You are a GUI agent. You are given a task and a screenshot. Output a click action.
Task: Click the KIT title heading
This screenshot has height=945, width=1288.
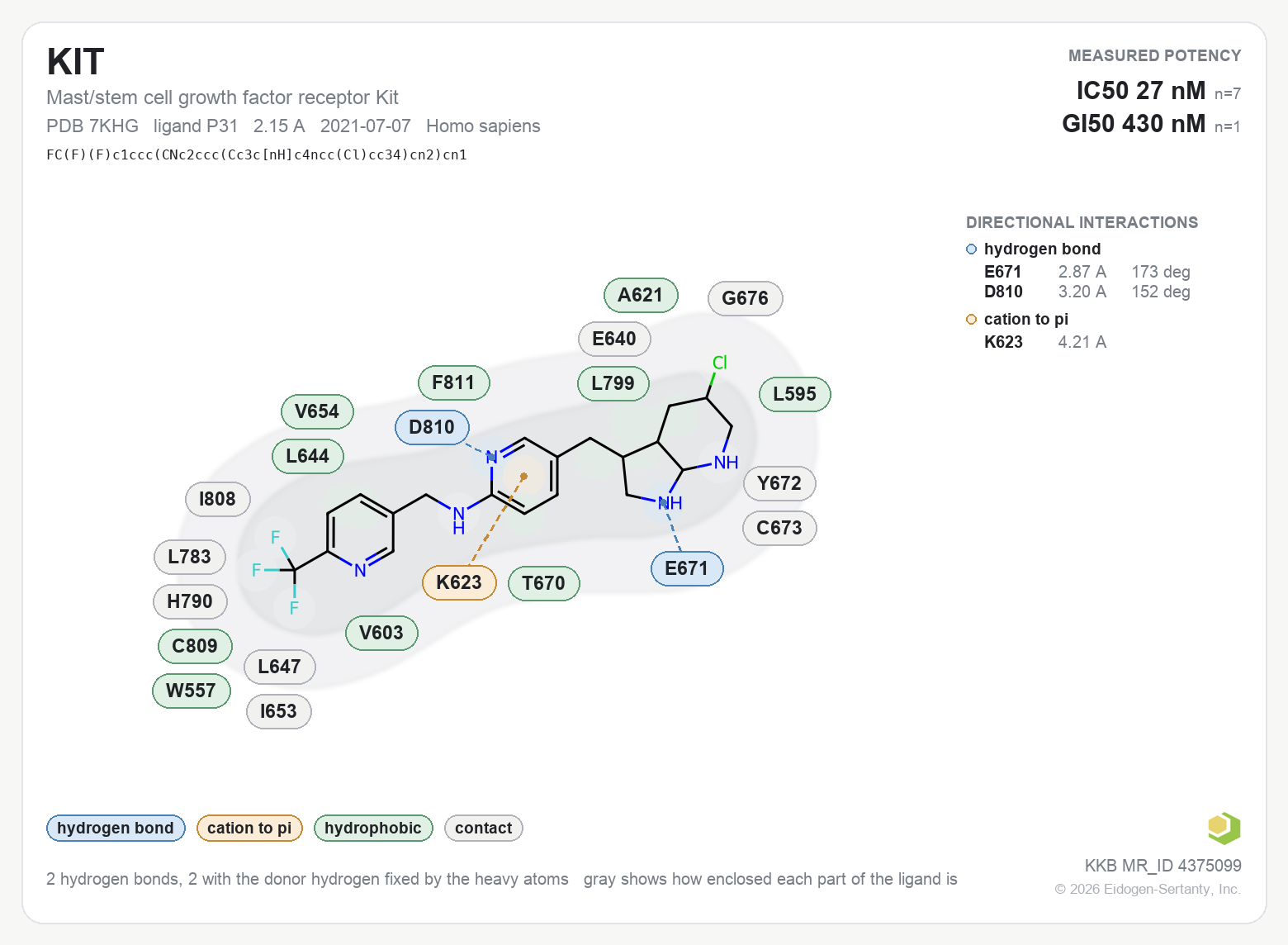[76, 62]
